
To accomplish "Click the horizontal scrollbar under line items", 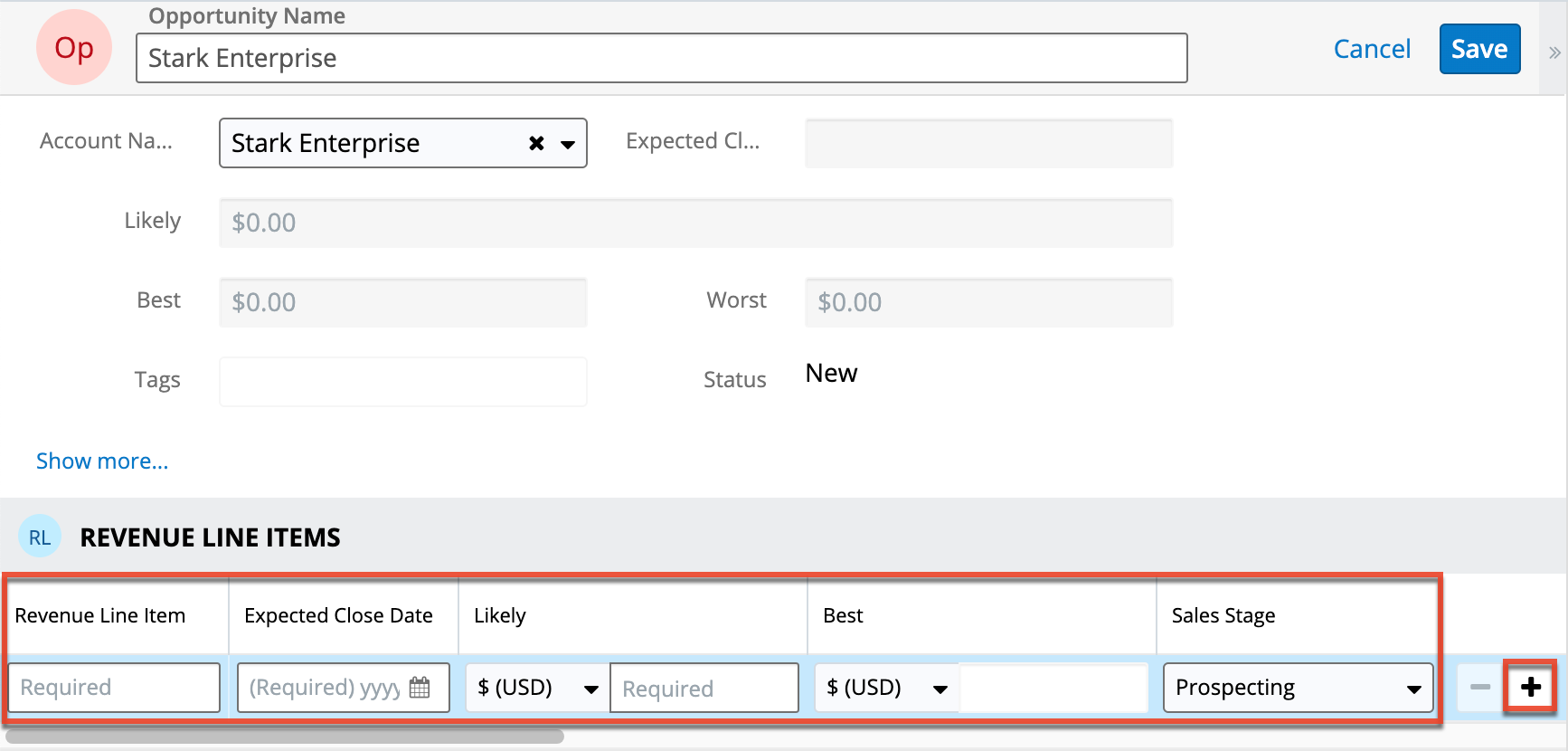I will [285, 737].
